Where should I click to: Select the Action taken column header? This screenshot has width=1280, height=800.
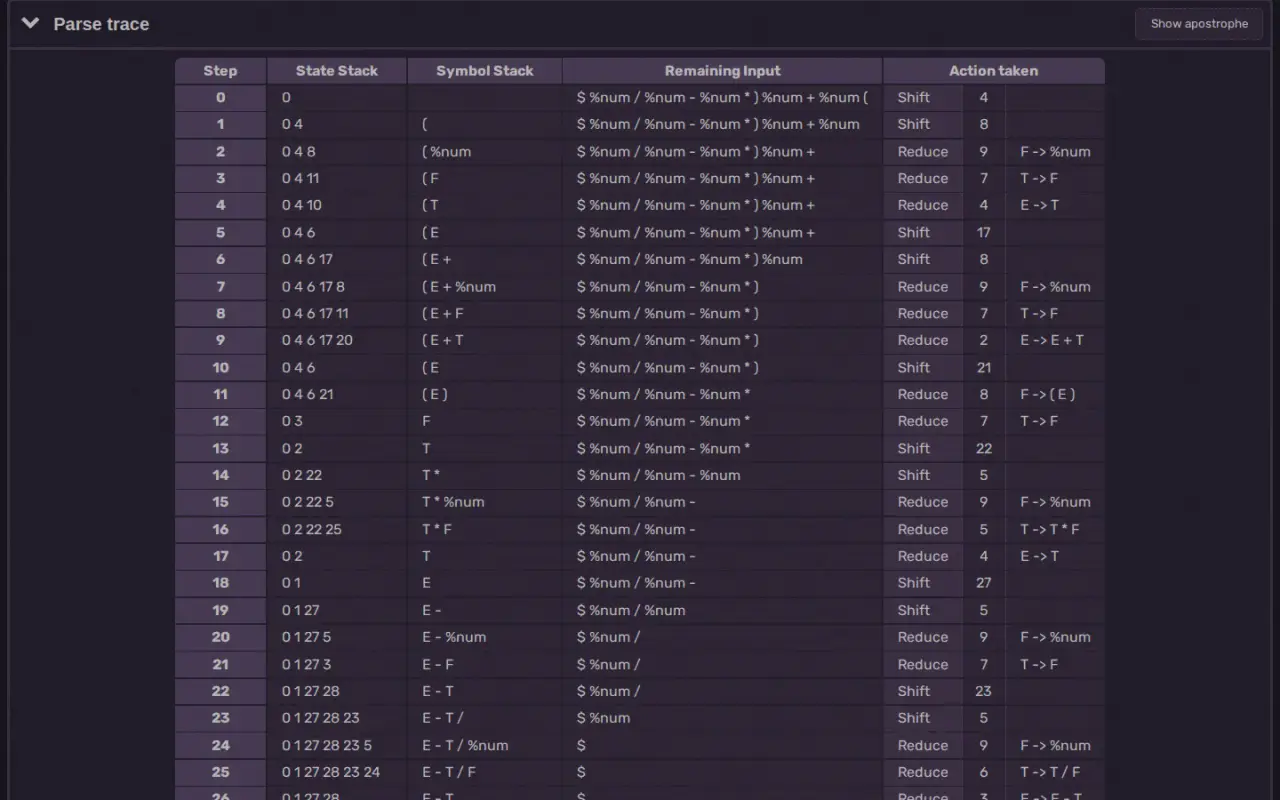click(x=993, y=71)
